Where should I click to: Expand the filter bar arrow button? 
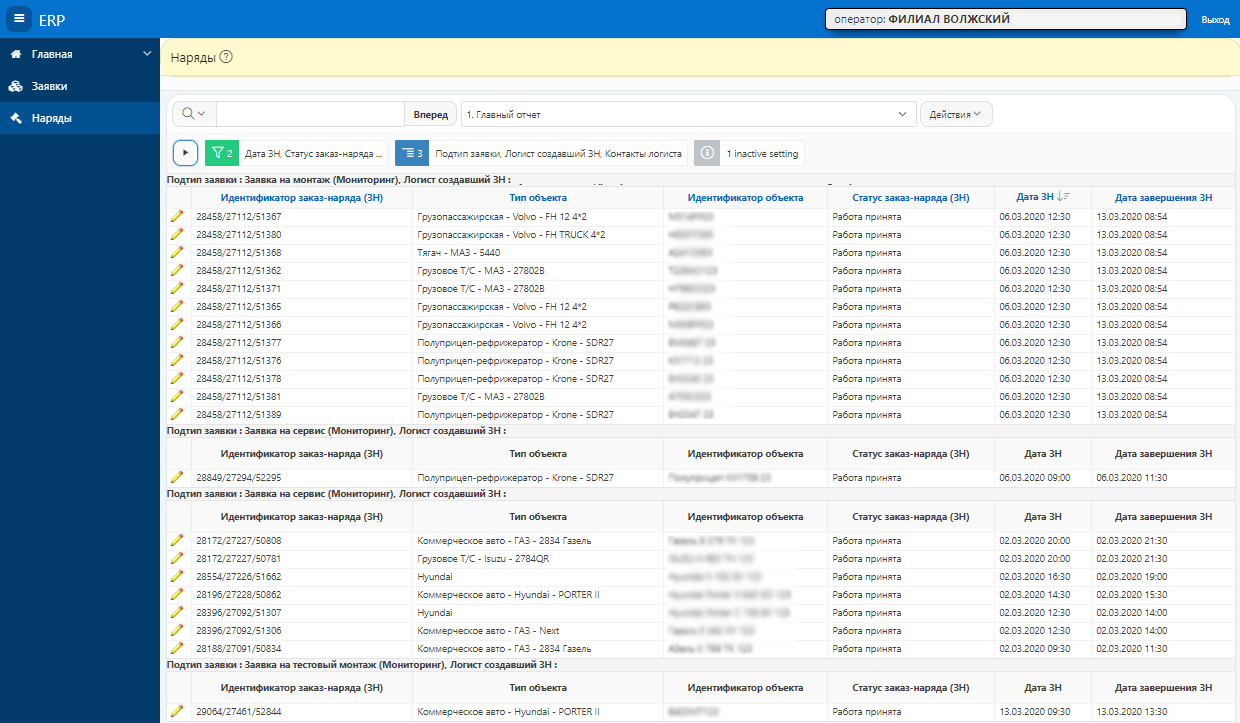point(186,153)
